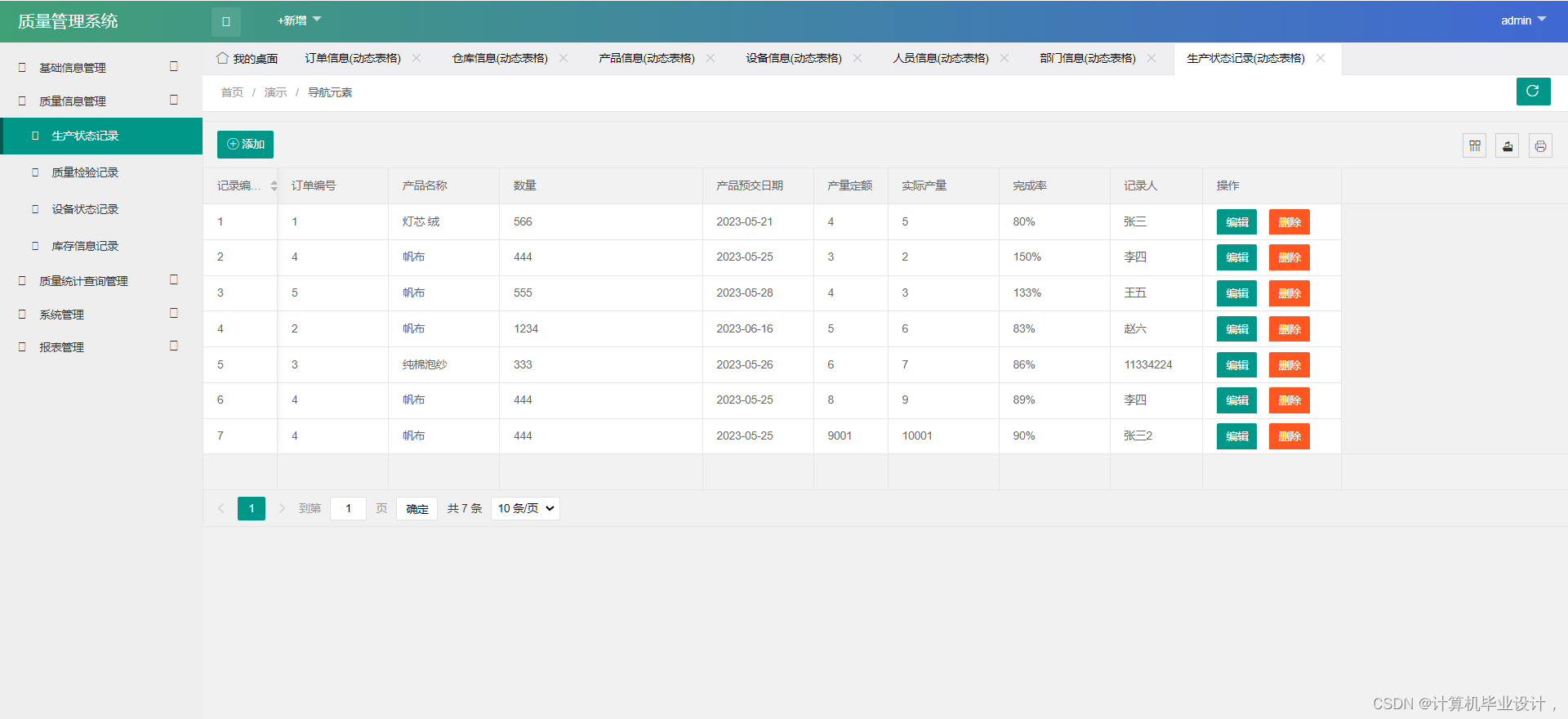
Task: Click 删除 for 张三2's record
Action: 1289,436
